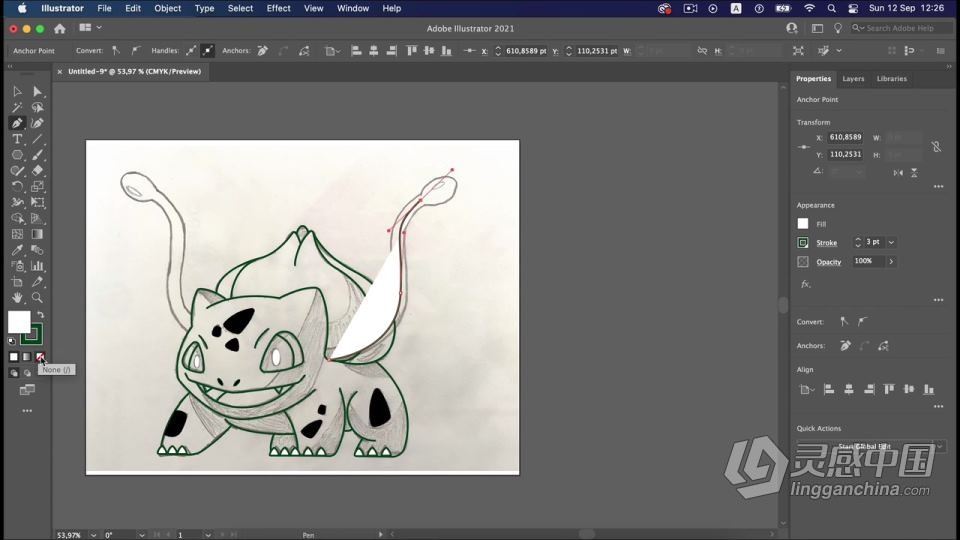Pick the Type tool

point(17,139)
